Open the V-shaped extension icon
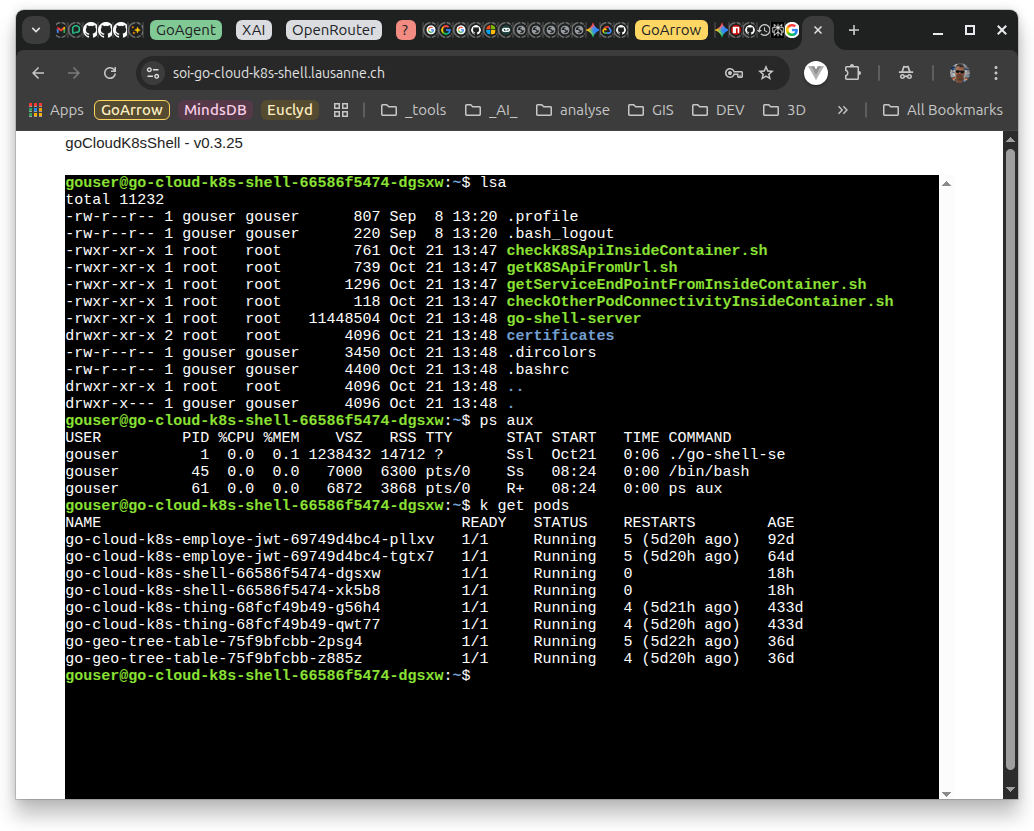The width and height of the screenshot is (1034, 831). (x=816, y=73)
